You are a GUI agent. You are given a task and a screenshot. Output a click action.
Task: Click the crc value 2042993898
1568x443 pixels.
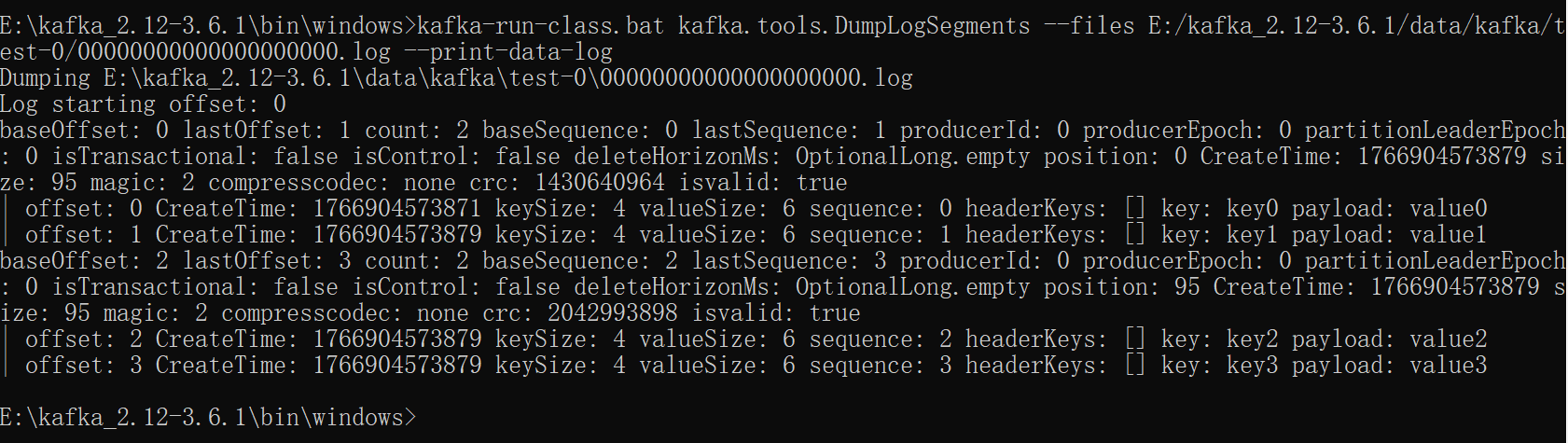(613, 312)
